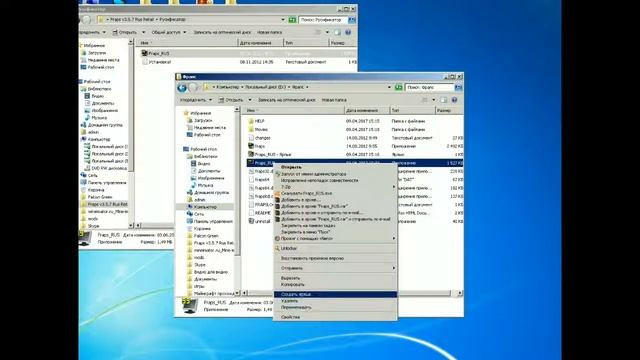Click Музыка note icon in Фрапс sidebar
Viewport: 640px width, 360px height.
click(194, 185)
